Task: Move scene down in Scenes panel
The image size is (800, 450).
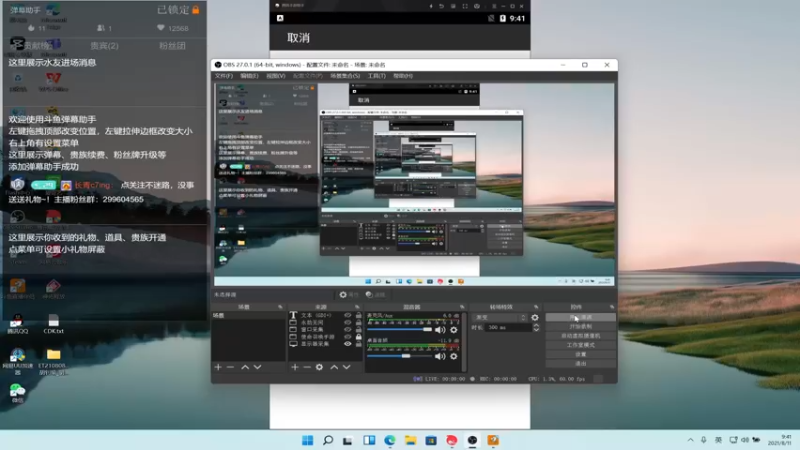Action: [x=258, y=367]
